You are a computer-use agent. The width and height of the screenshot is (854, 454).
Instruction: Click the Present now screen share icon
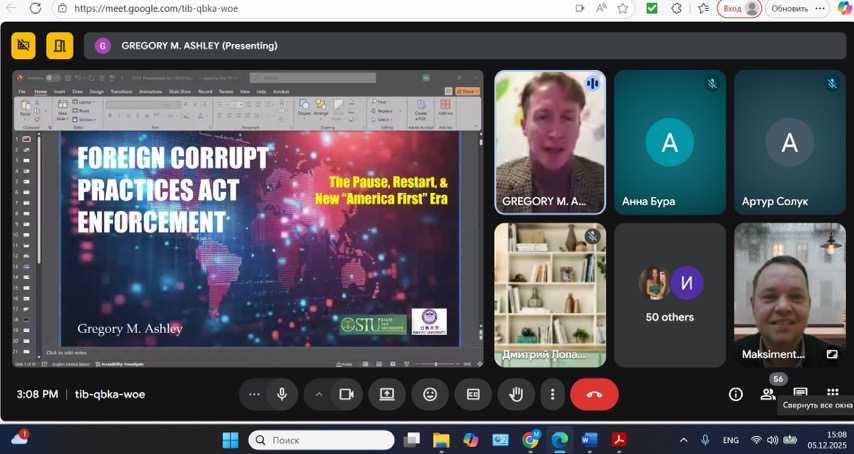[386, 394]
